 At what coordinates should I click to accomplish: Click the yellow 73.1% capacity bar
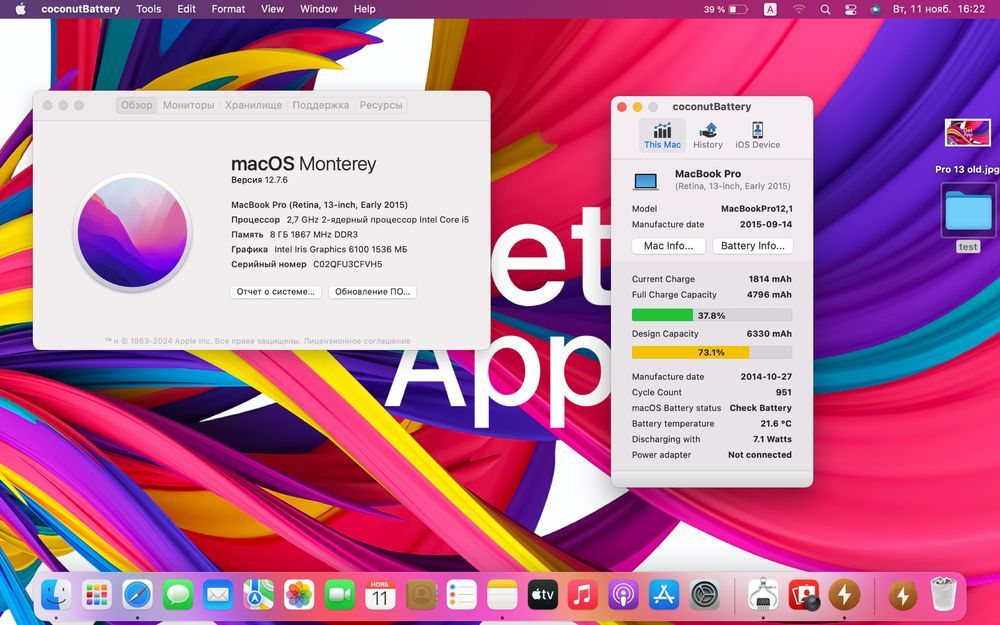coord(712,352)
